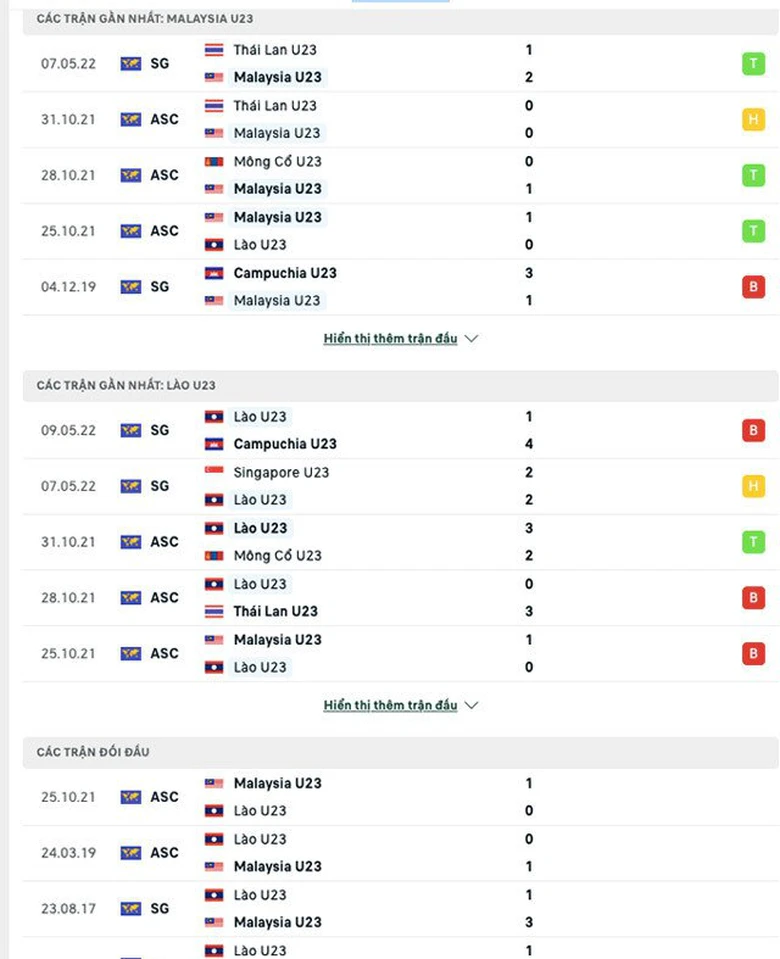Open Thái Lan U23 team in 28.10.21 Lào match

point(275,611)
